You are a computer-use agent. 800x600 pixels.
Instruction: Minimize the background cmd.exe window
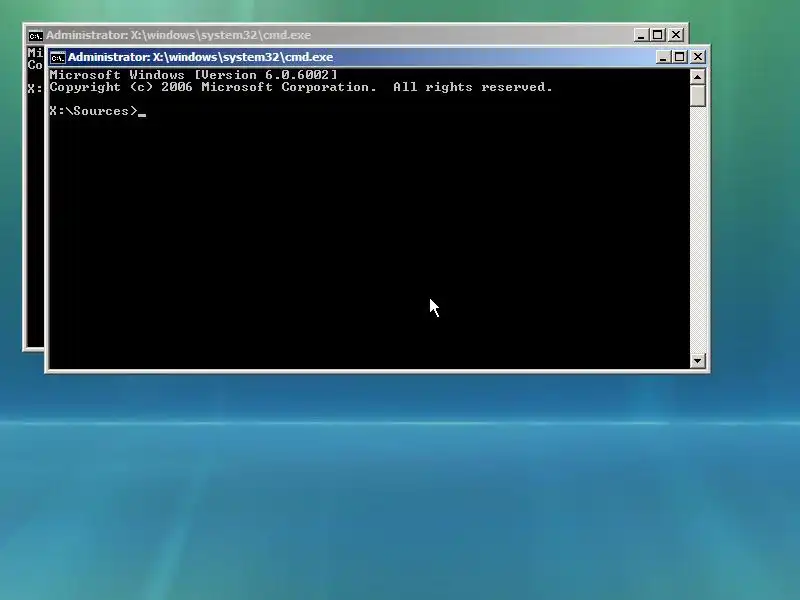[x=641, y=35]
